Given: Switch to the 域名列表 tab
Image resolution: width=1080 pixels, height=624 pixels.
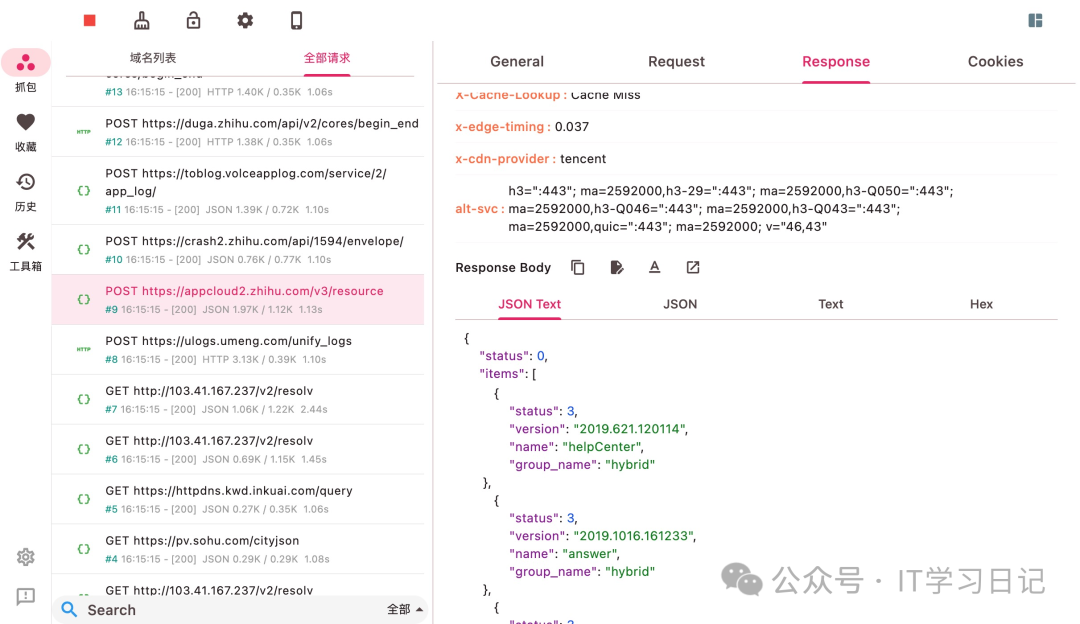Looking at the screenshot, I should point(153,58).
